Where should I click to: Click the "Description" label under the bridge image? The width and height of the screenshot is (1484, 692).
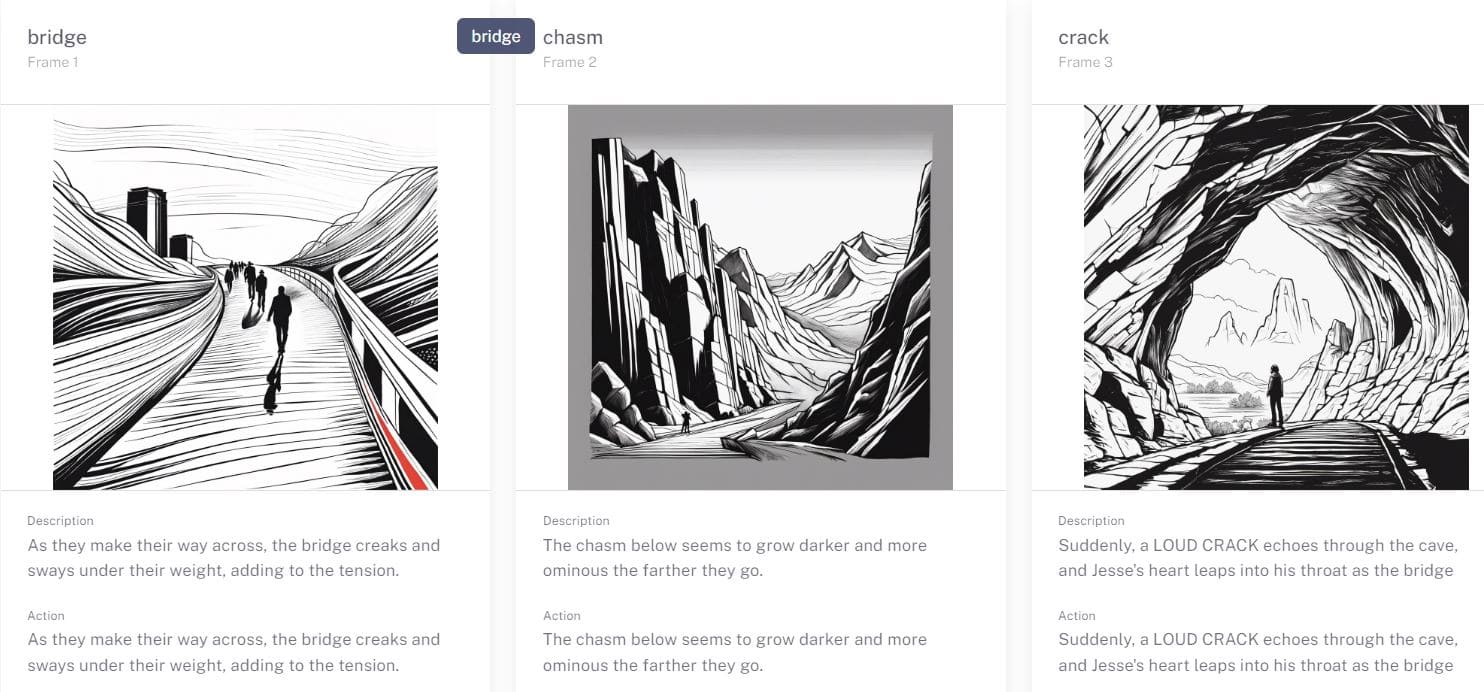60,521
